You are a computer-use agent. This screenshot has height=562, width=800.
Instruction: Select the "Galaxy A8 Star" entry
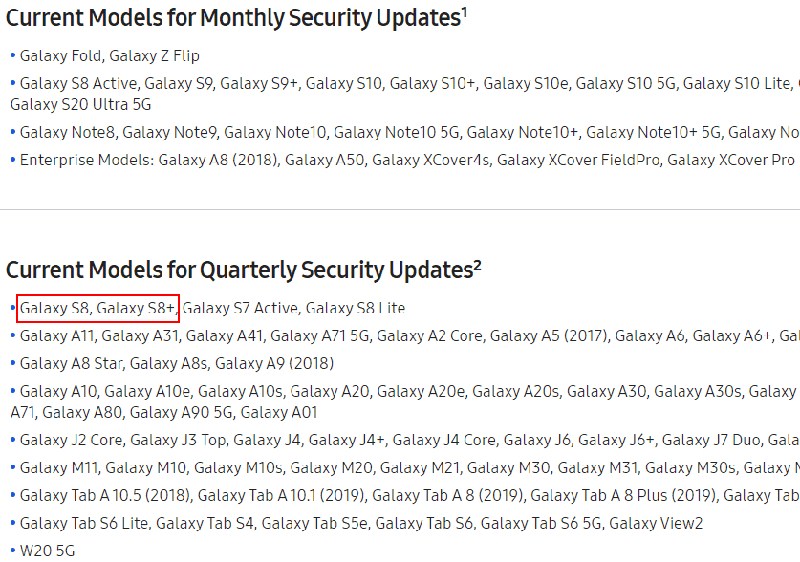(71, 363)
